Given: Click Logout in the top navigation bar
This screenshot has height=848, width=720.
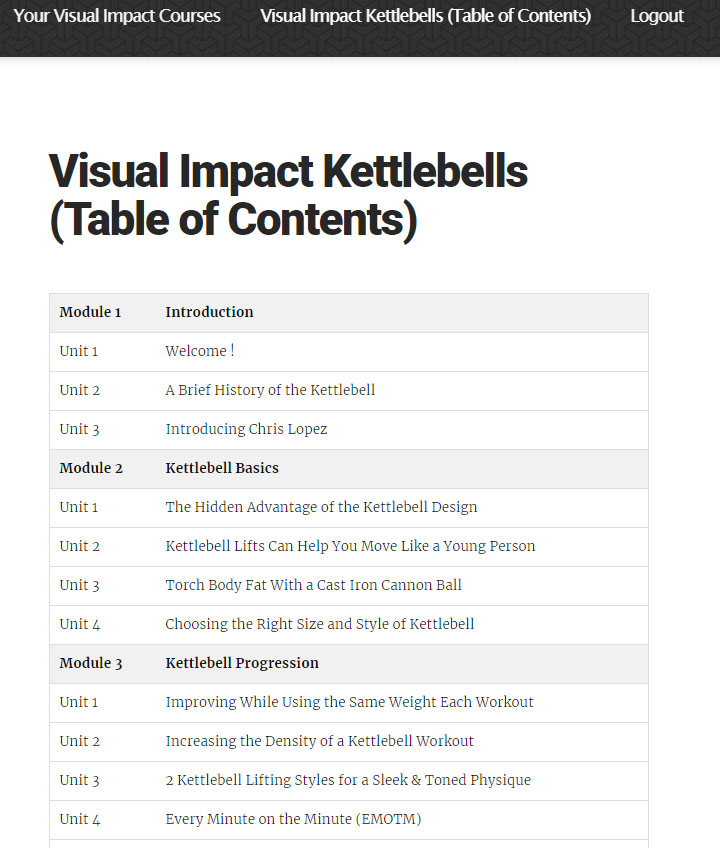Looking at the screenshot, I should (x=657, y=16).
